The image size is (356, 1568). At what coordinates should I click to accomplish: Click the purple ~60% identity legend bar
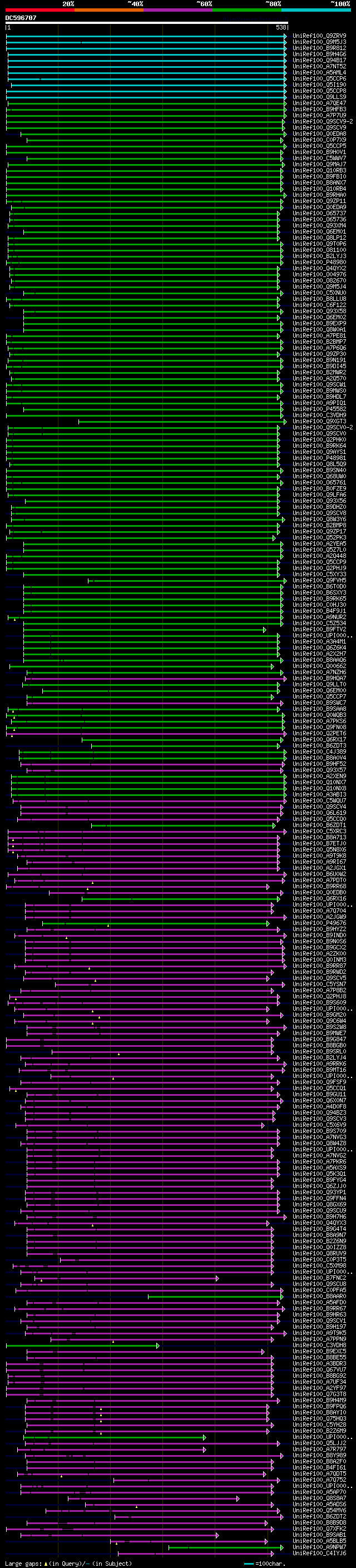point(177,10)
